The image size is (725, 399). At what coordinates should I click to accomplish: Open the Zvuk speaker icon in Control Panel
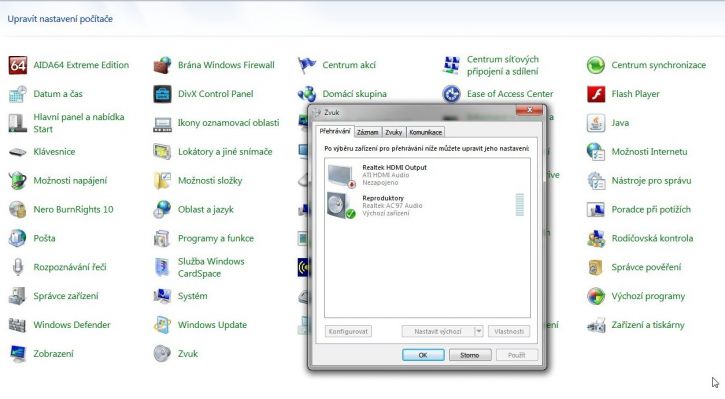point(162,354)
